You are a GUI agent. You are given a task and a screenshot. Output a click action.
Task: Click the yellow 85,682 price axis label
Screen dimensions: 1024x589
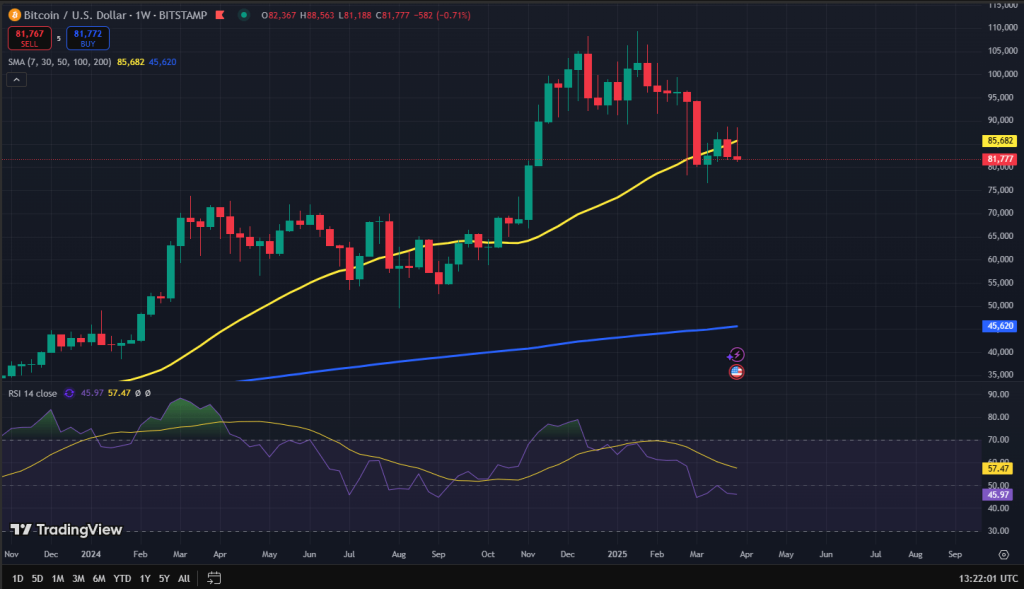click(x=1000, y=141)
